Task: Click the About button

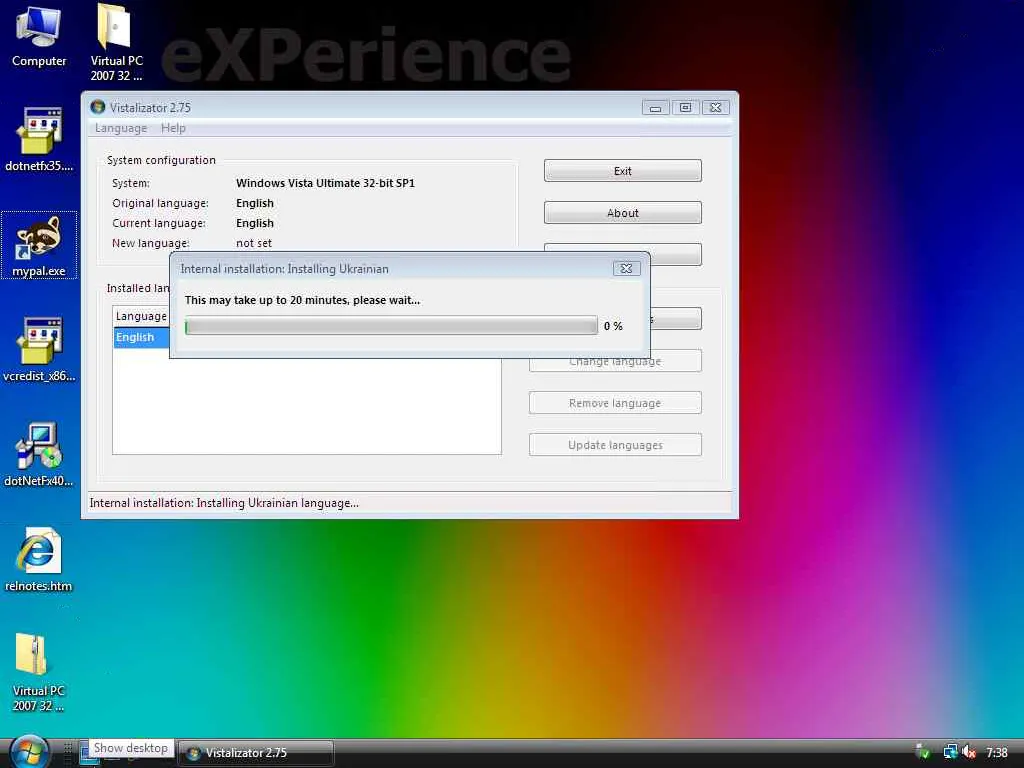Action: tap(622, 213)
